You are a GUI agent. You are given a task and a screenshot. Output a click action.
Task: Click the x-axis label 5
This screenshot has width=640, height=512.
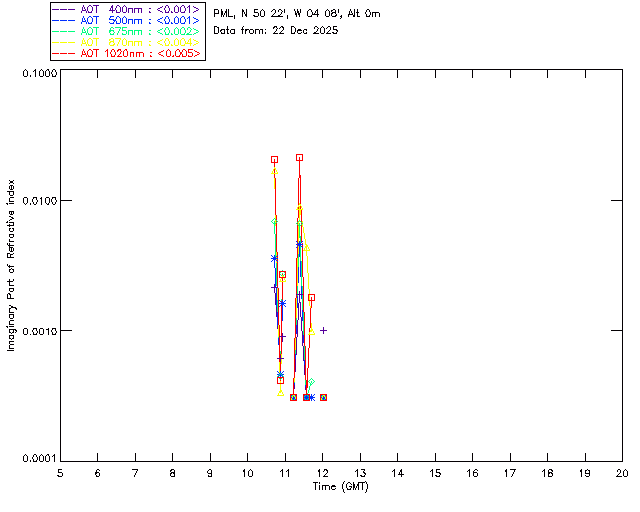pyautogui.click(x=60, y=473)
